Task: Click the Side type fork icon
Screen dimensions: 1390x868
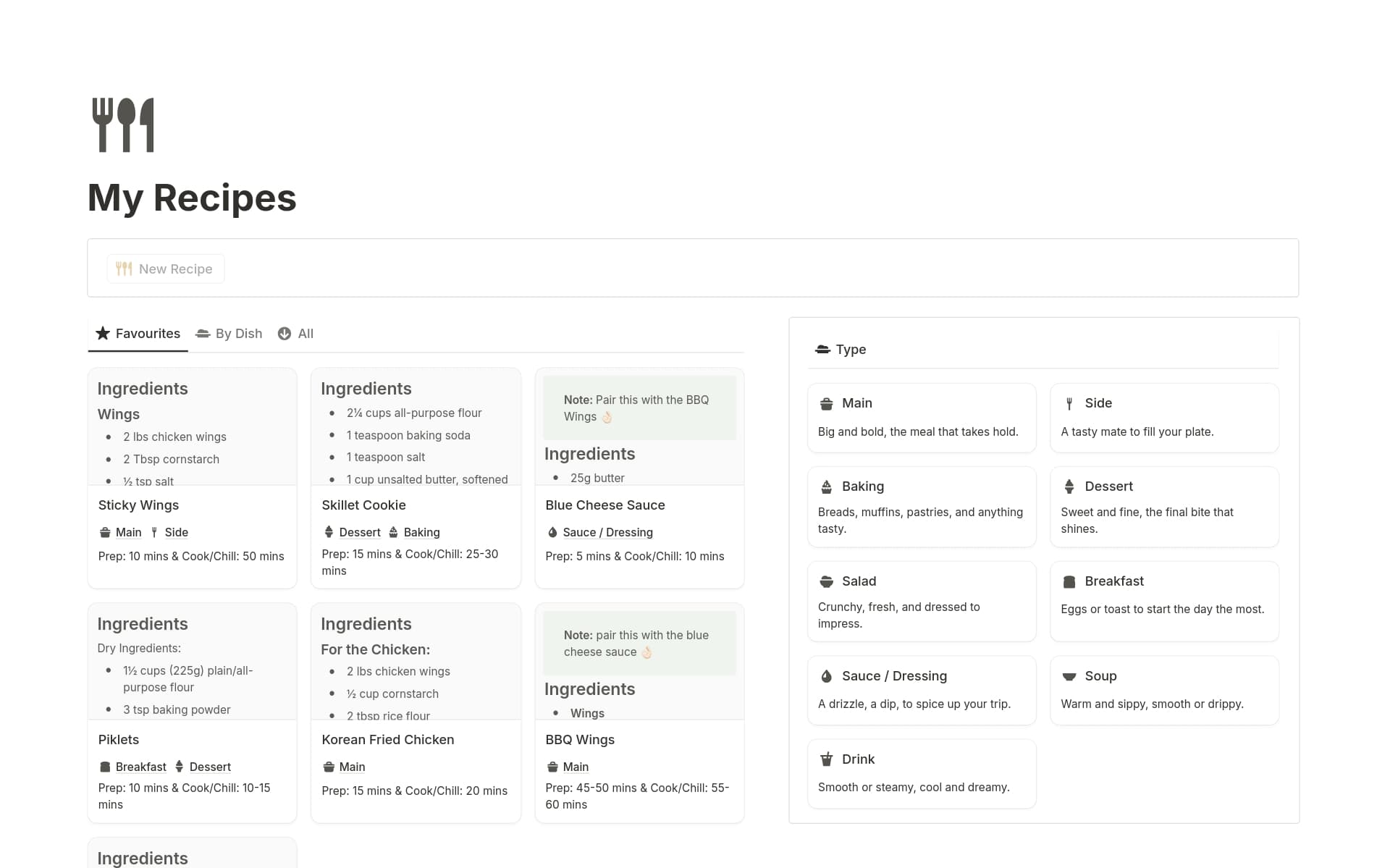Action: click(x=1069, y=403)
